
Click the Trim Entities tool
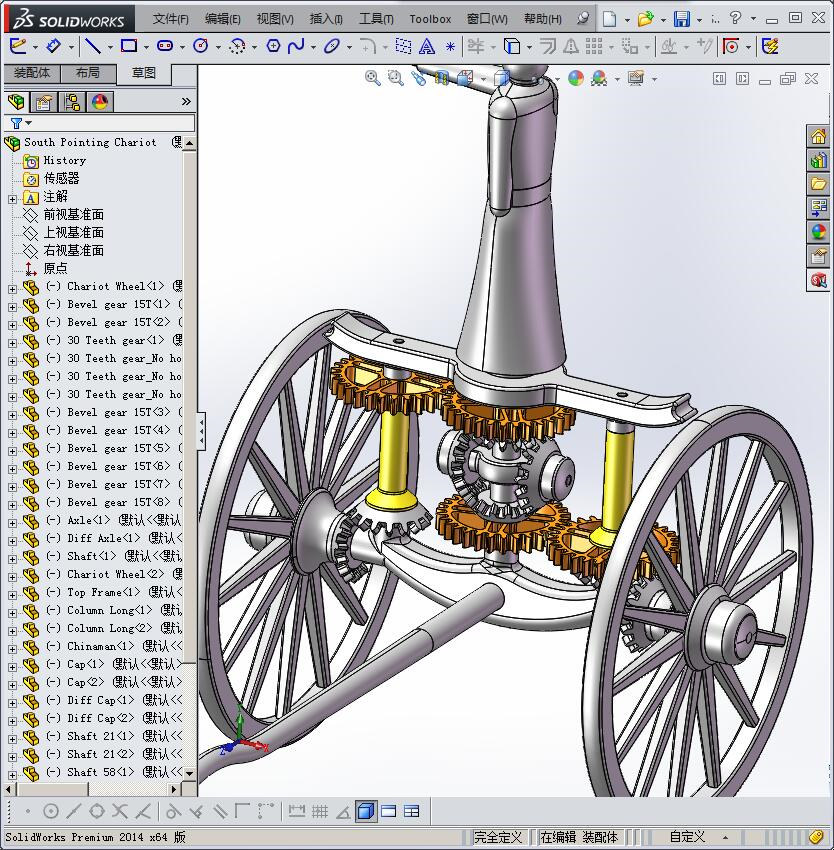(476, 46)
